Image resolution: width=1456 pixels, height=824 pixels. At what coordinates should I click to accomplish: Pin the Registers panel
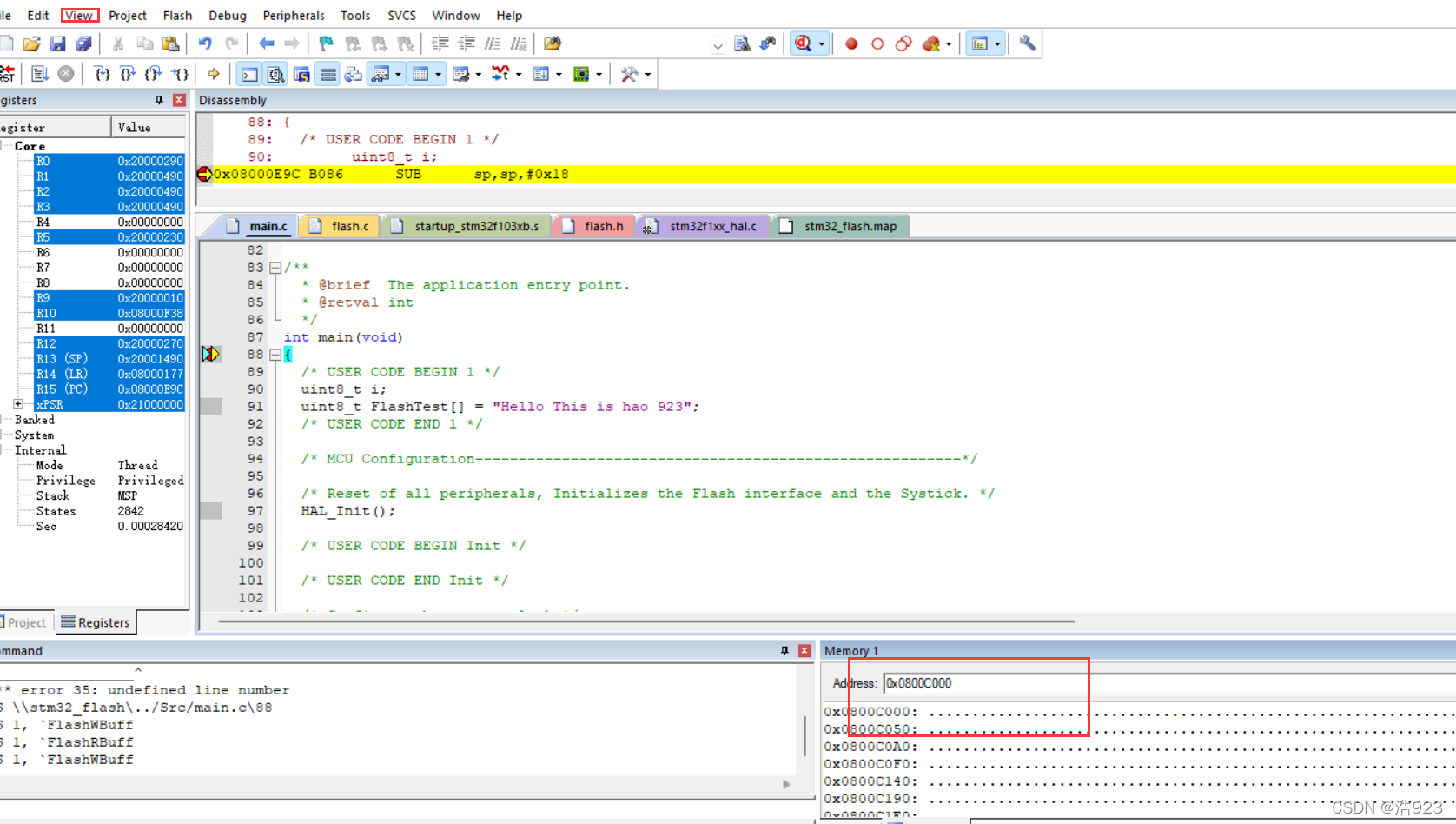click(159, 100)
